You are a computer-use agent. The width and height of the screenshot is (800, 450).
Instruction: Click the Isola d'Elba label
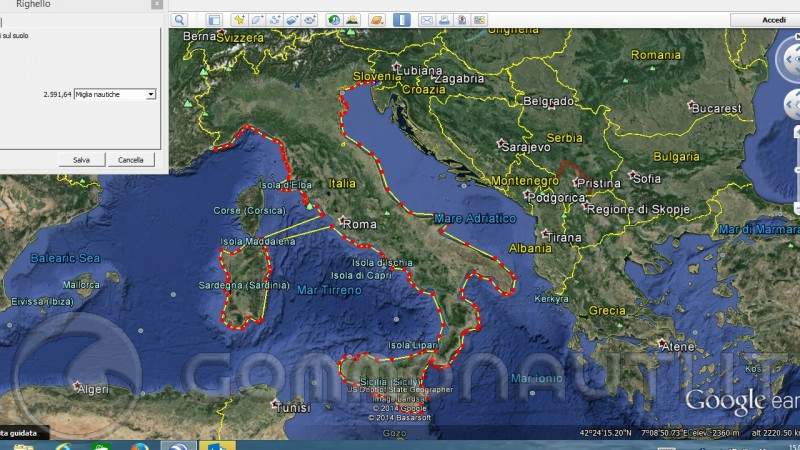[286, 185]
